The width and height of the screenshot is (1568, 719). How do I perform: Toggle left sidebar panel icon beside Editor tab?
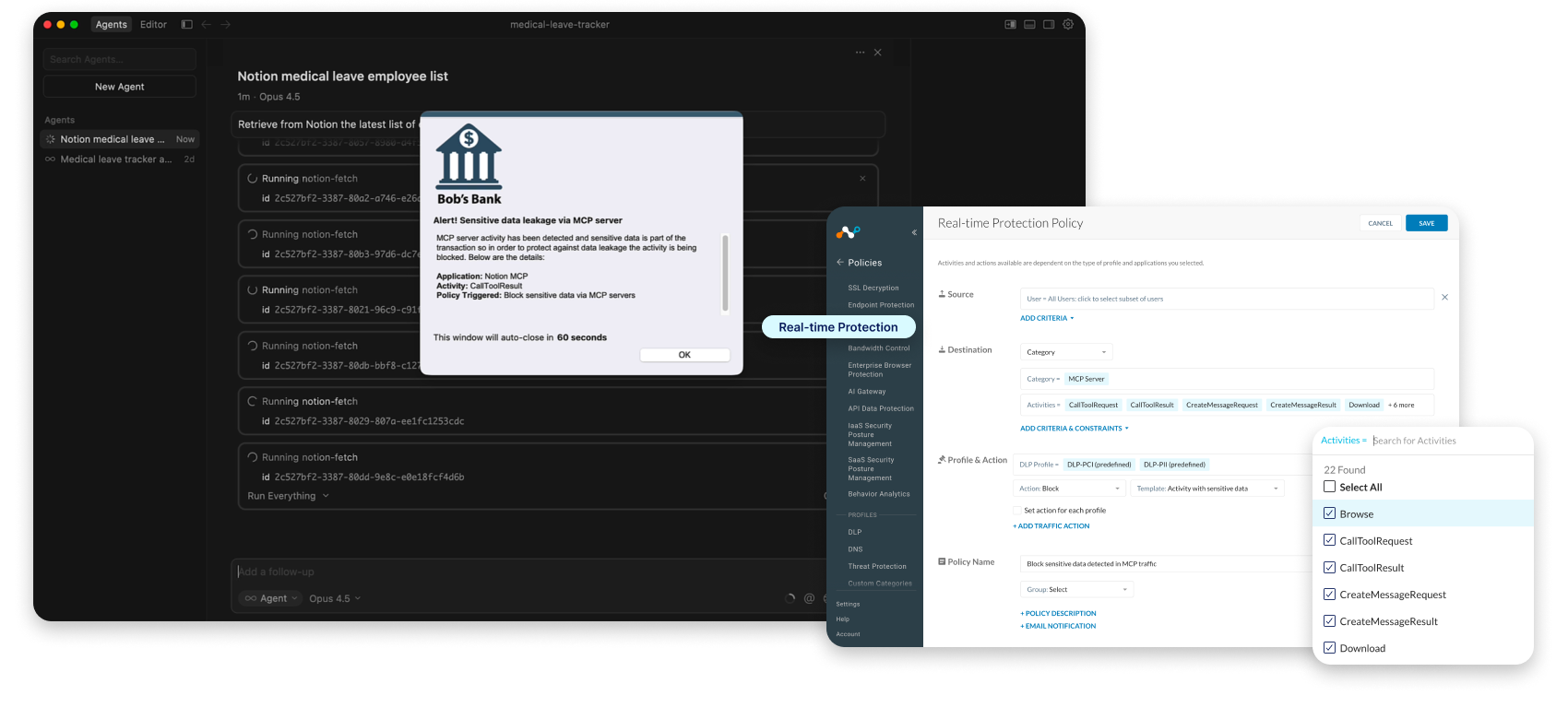(x=186, y=25)
